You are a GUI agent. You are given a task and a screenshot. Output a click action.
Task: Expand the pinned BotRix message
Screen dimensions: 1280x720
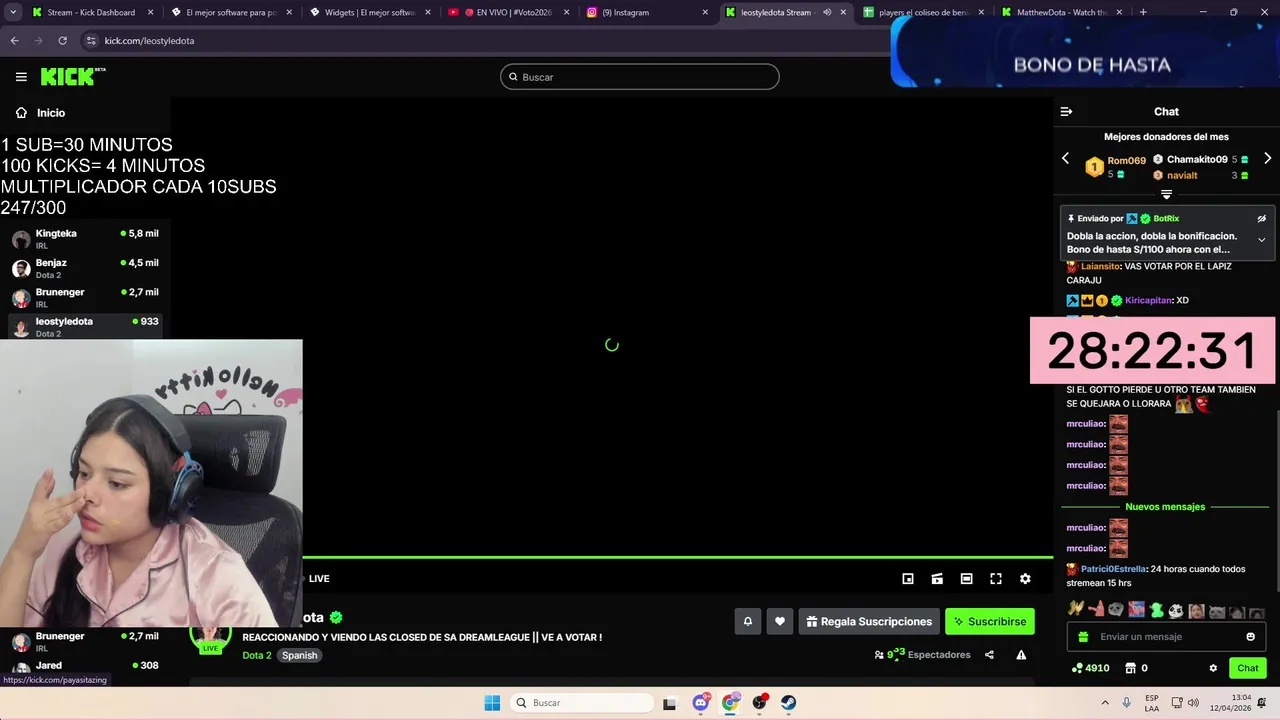(x=1261, y=240)
